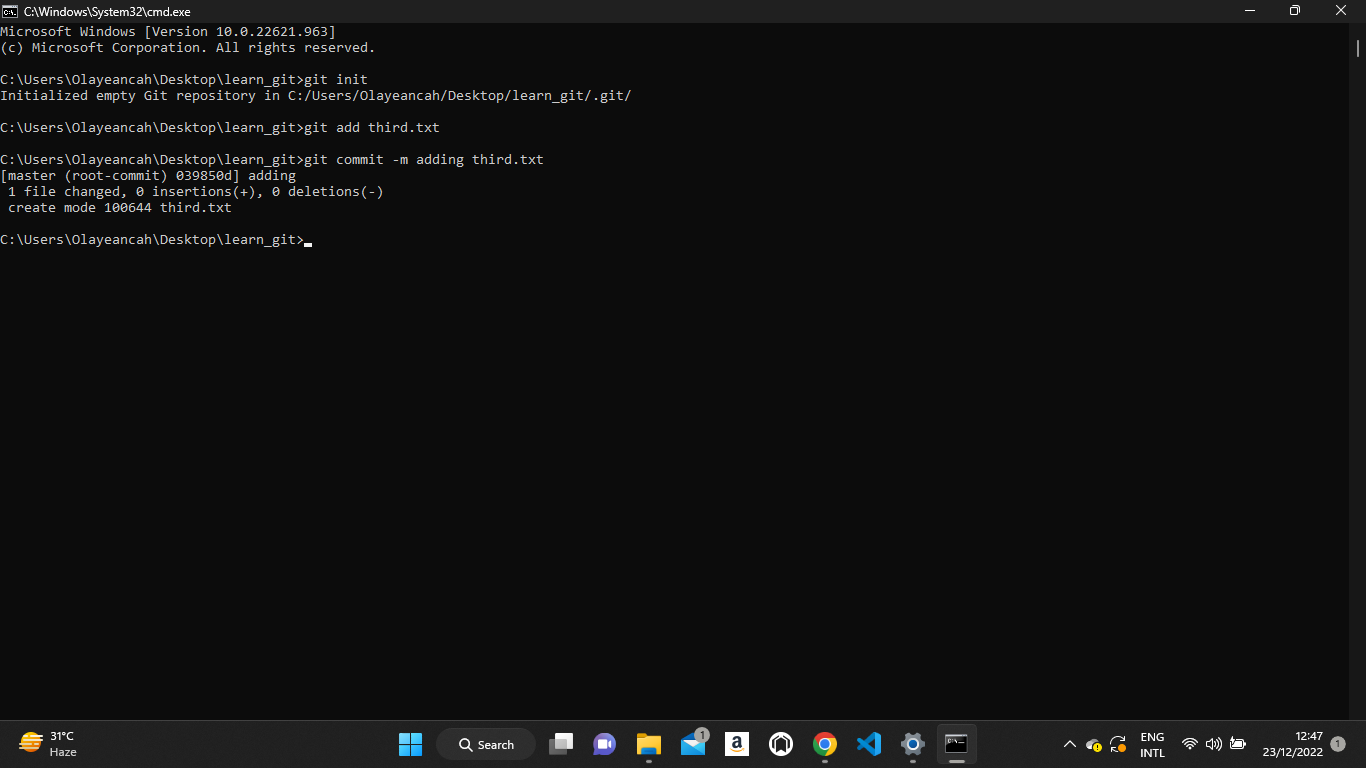The width and height of the screenshot is (1366, 768).
Task: Click the sync update tray icon
Action: tap(1118, 745)
